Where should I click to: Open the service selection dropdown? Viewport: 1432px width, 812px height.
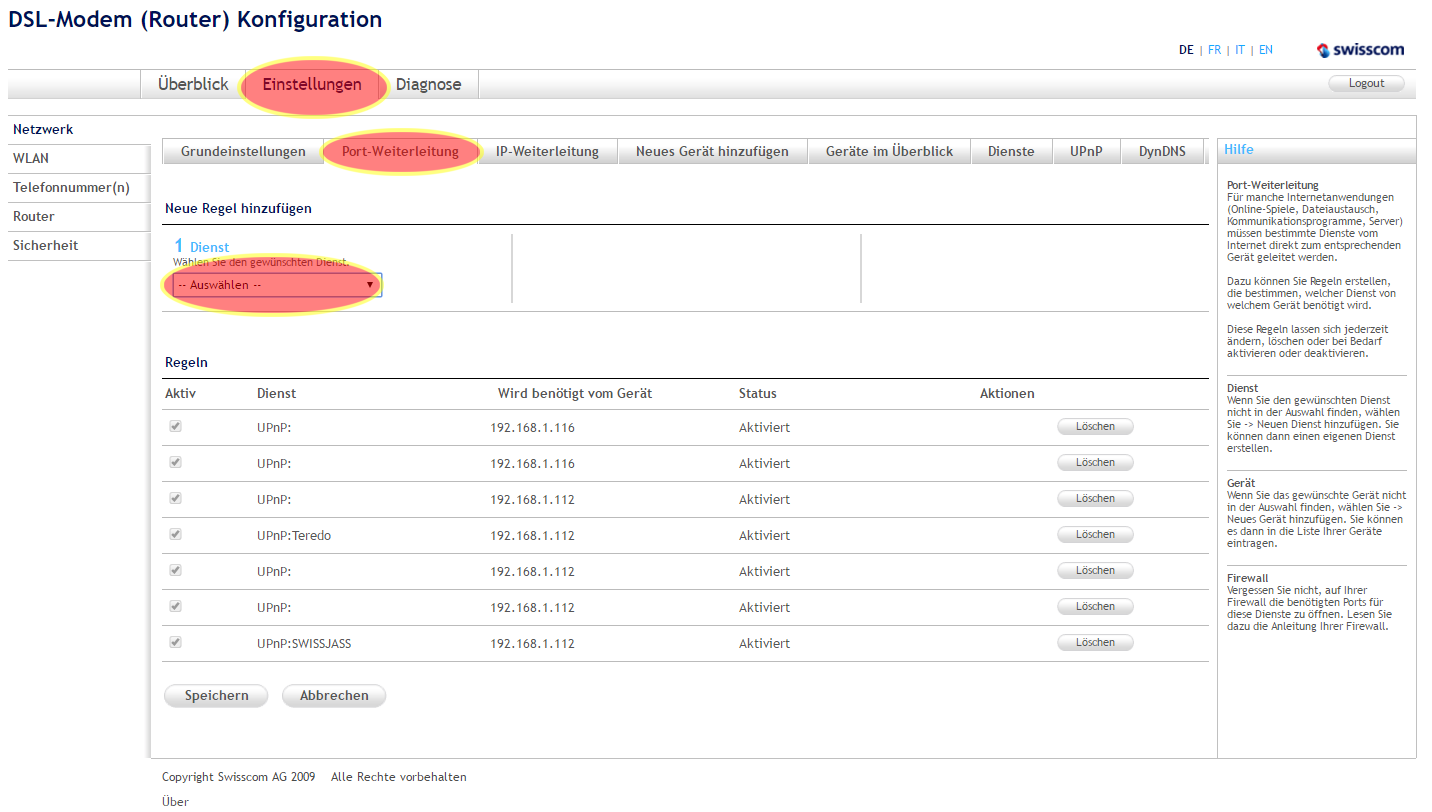tap(276, 285)
